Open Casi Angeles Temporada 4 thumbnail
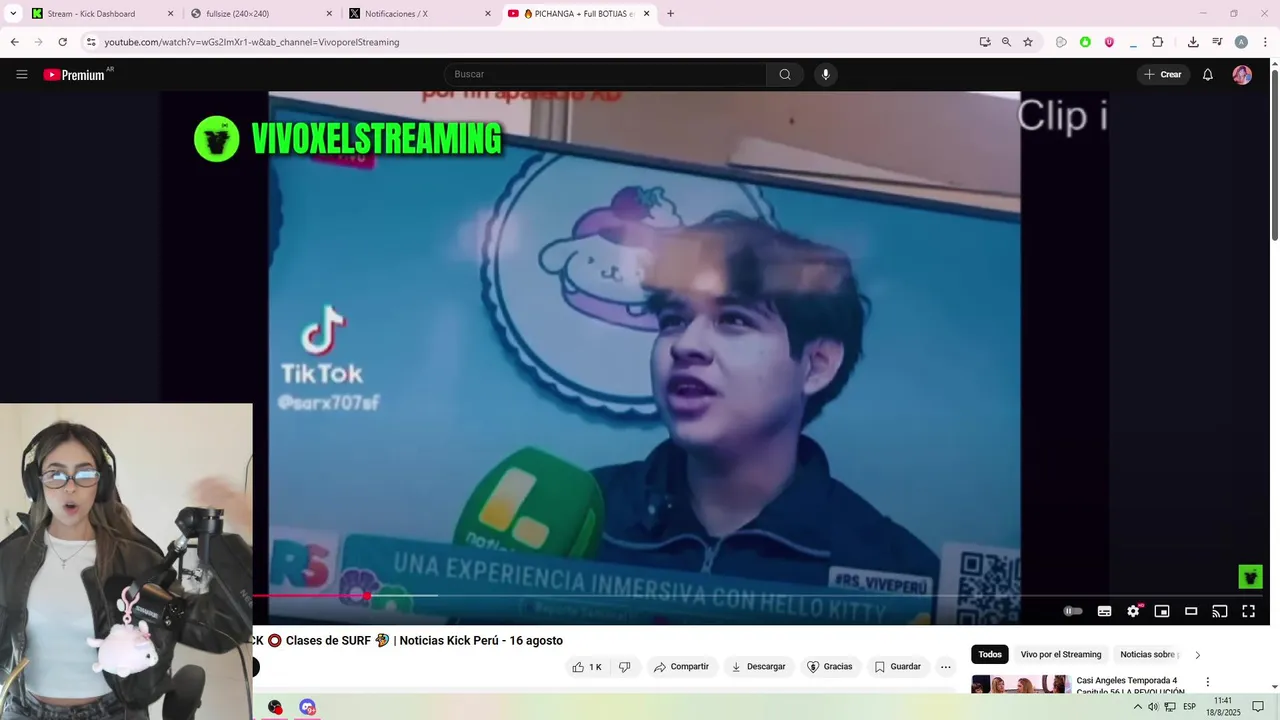This screenshot has width=1280, height=720. [x=1020, y=685]
